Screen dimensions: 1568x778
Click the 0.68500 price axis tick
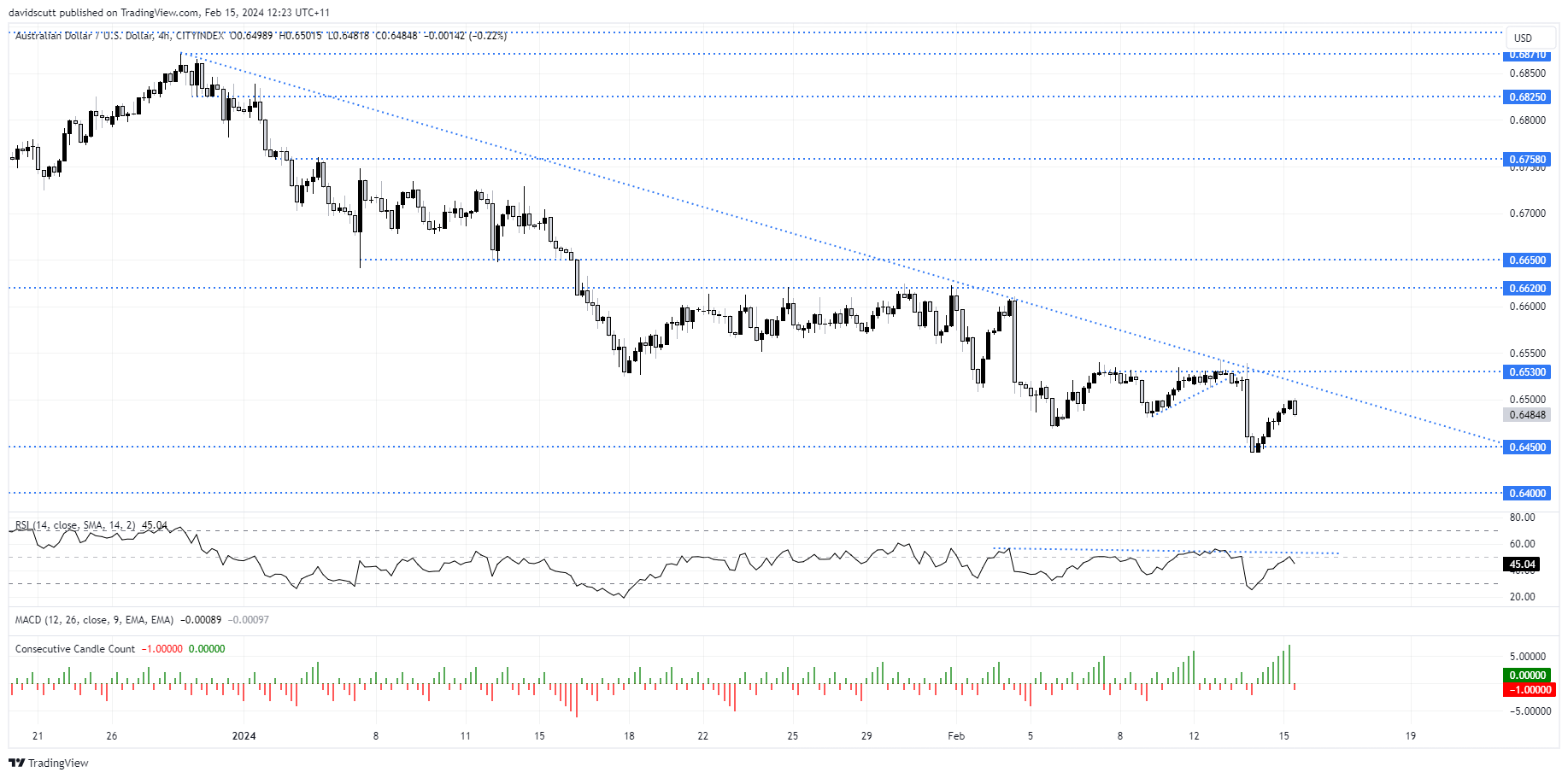point(1527,73)
